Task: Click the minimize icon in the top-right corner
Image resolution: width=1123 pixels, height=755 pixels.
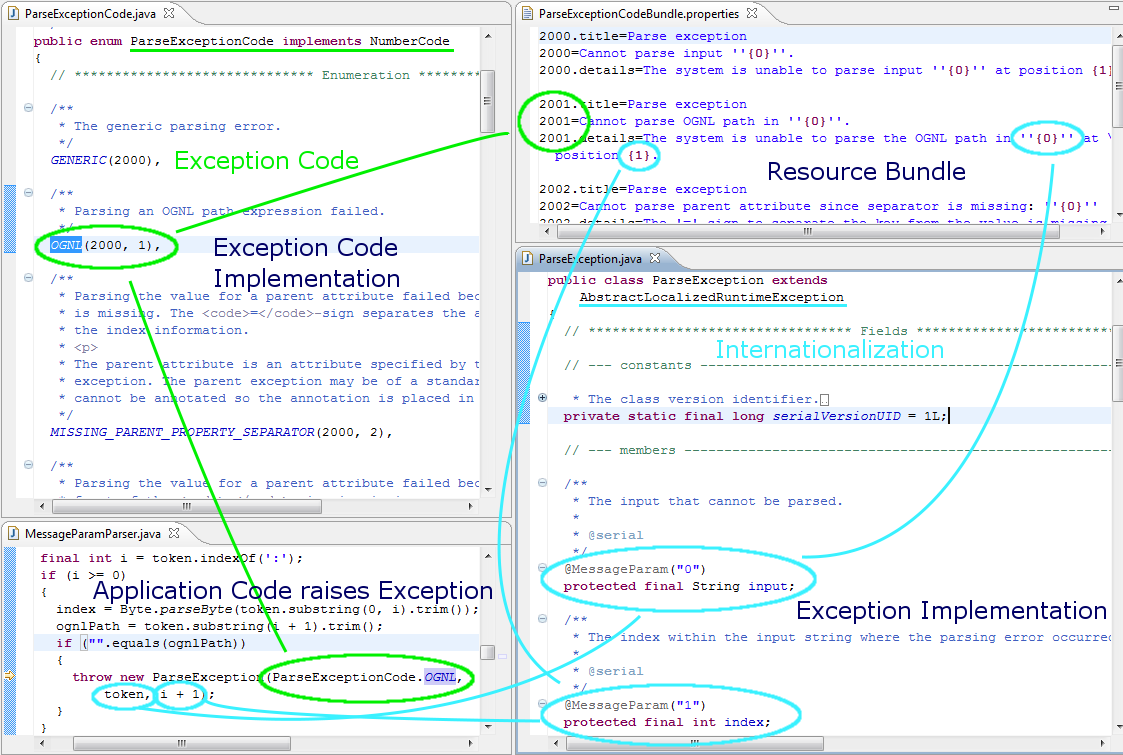Action: click(x=1113, y=8)
